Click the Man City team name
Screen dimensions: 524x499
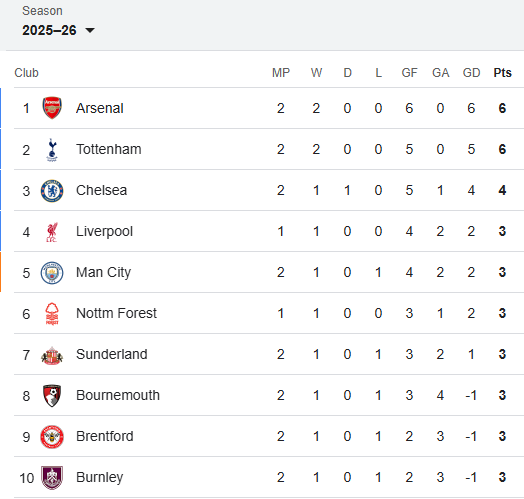tap(103, 272)
